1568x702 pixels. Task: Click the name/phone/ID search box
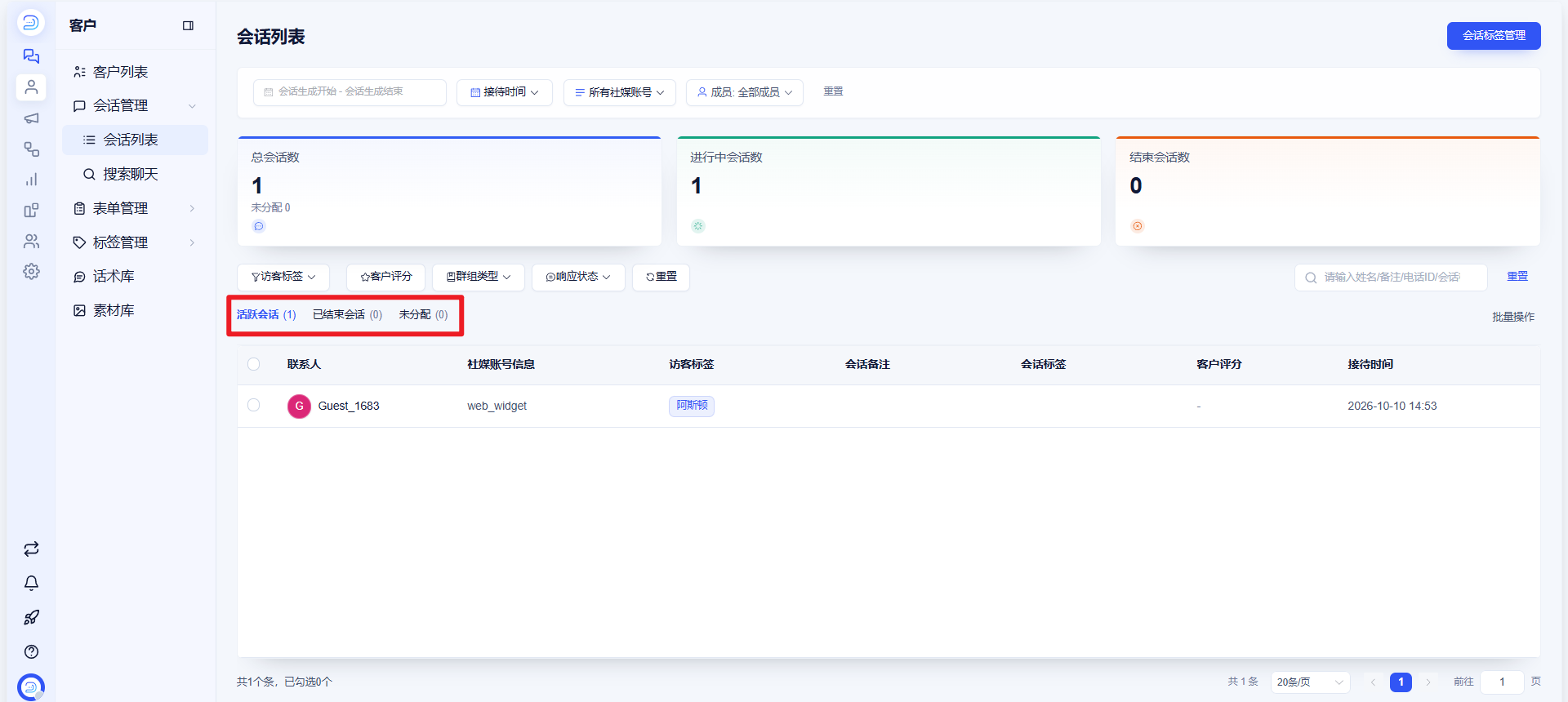point(1391,278)
